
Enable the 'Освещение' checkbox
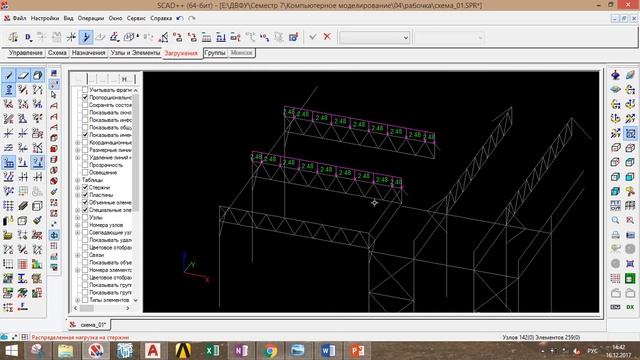85,172
